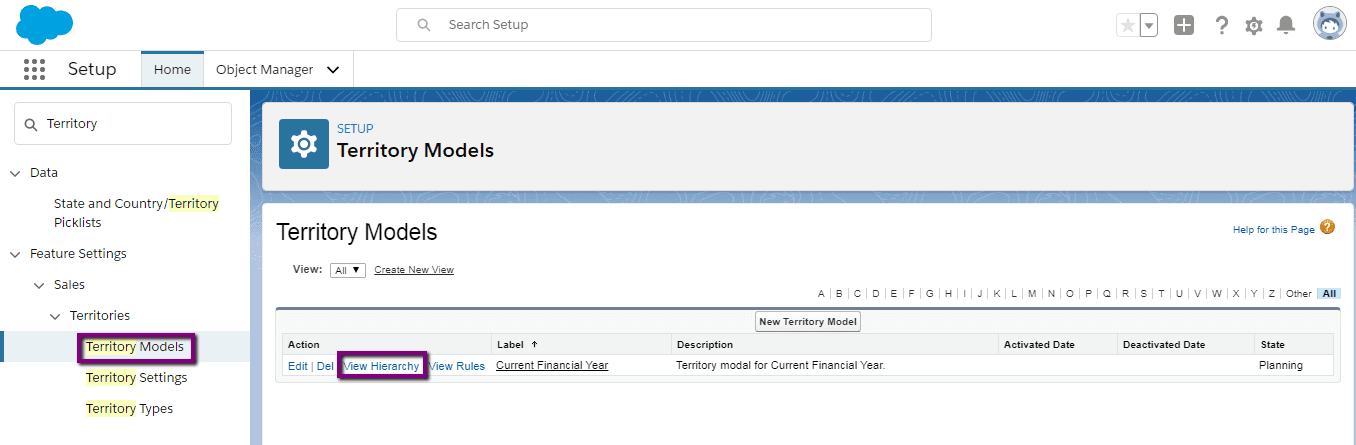Collapse the Feature Settings section

tap(15, 254)
